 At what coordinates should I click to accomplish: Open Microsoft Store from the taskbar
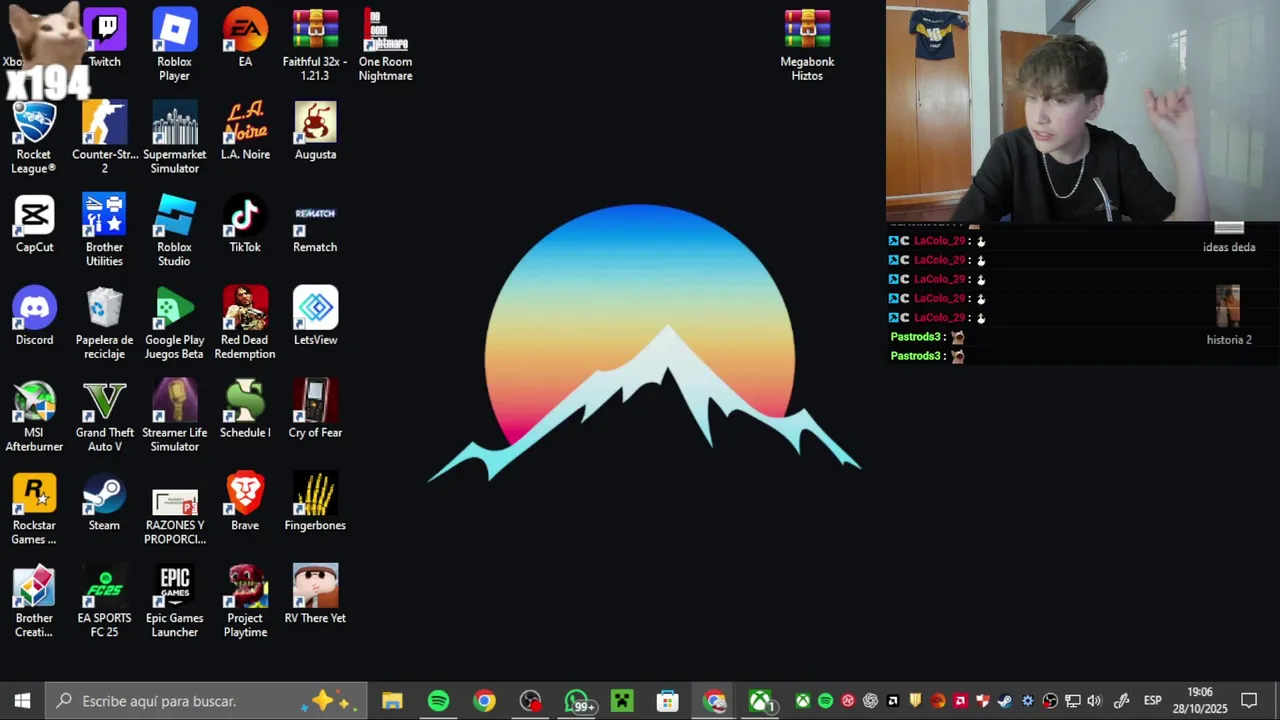pos(668,701)
